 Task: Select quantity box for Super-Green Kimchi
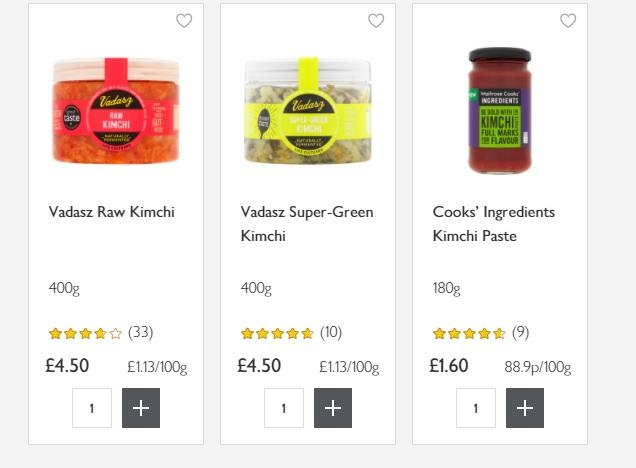click(284, 408)
